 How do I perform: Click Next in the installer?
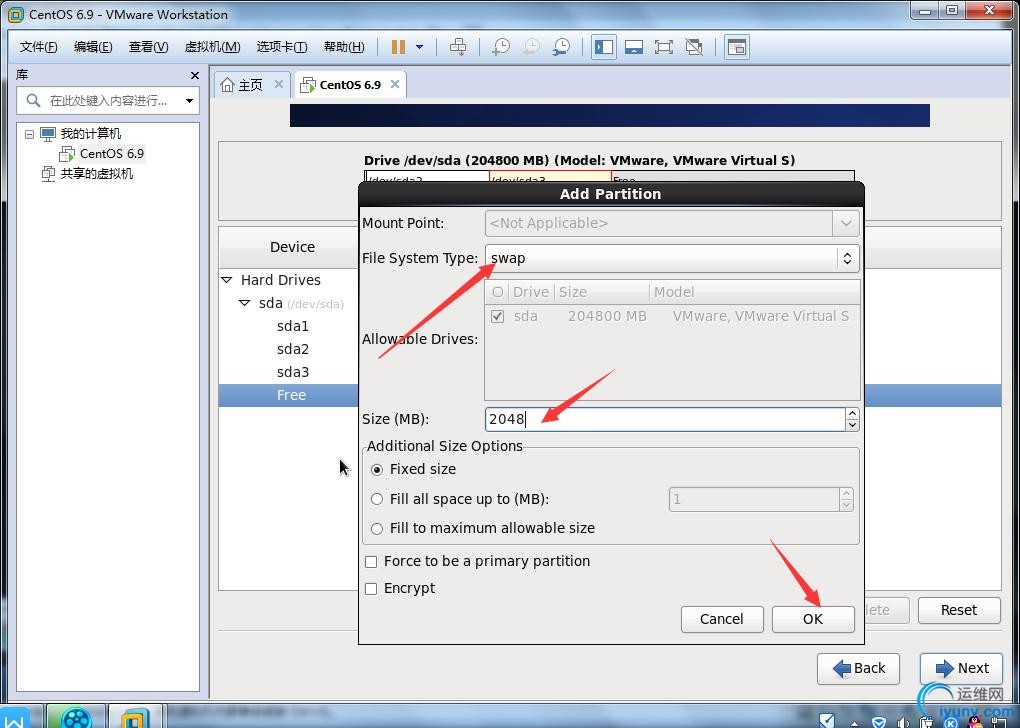pos(961,668)
